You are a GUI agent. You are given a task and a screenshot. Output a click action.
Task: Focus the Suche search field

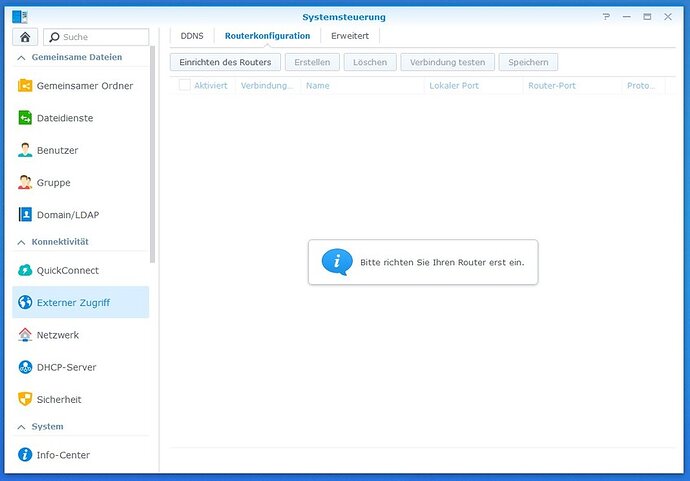[x=96, y=37]
